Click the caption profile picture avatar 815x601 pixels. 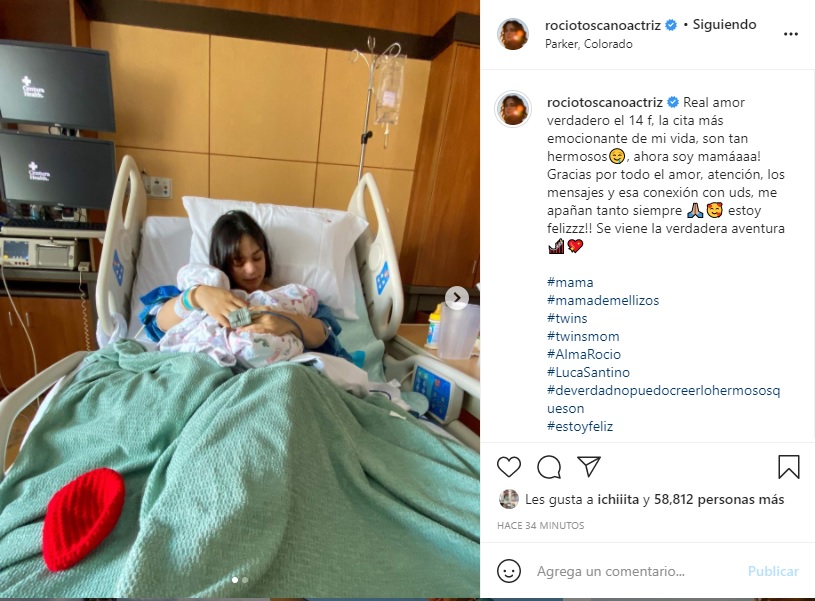[x=513, y=110]
